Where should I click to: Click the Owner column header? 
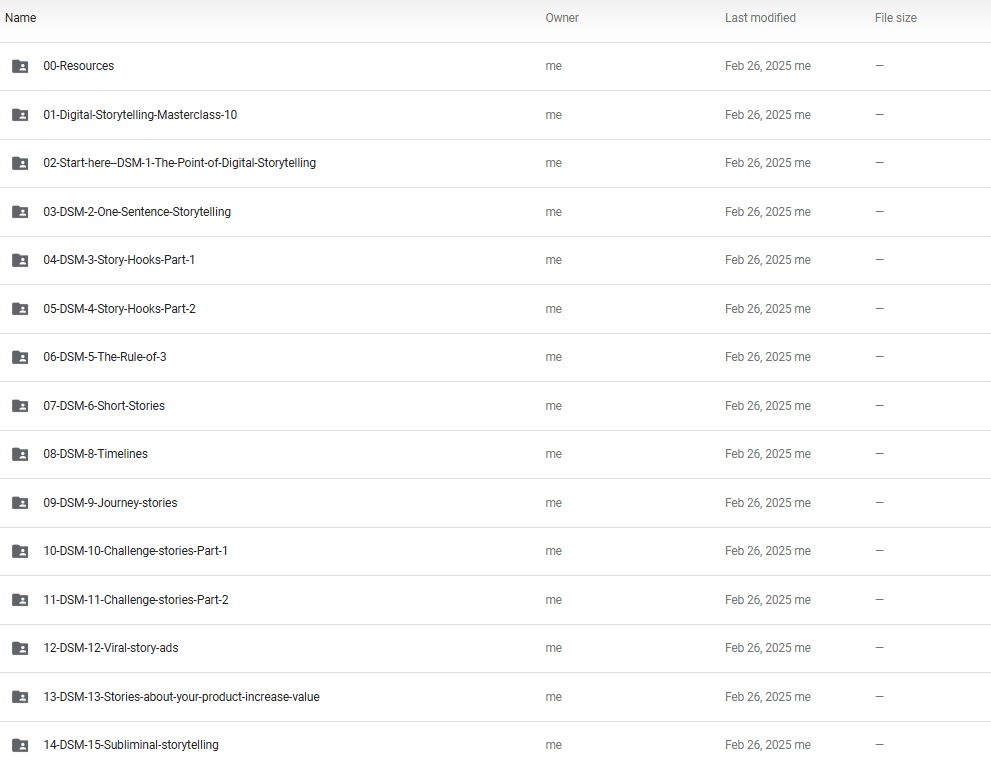tap(562, 18)
